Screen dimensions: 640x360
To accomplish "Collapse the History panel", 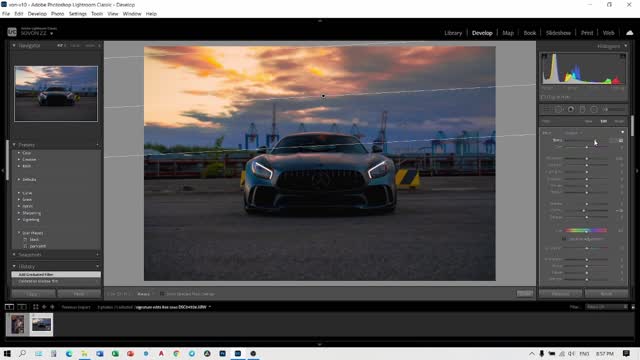I will 14,267.
